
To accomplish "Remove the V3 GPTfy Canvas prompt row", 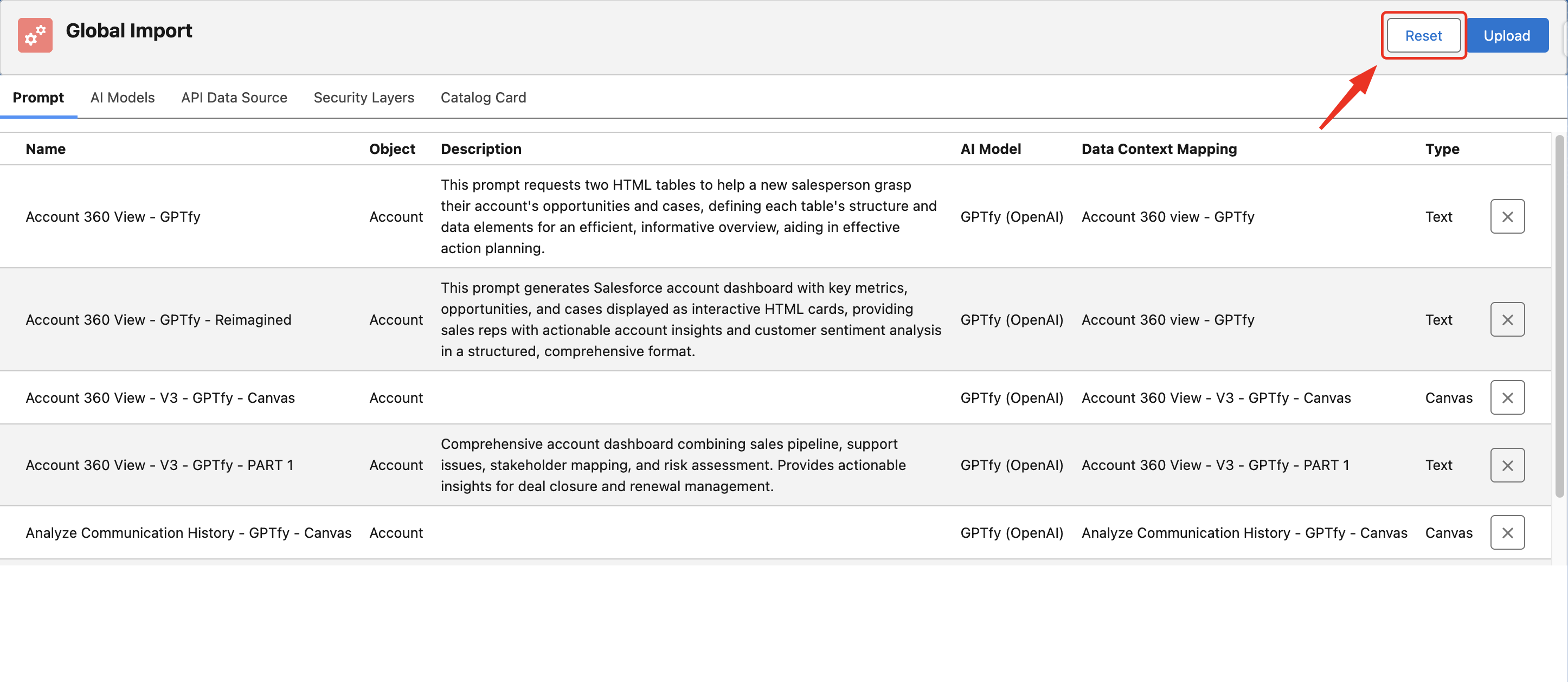I will 1507,397.
